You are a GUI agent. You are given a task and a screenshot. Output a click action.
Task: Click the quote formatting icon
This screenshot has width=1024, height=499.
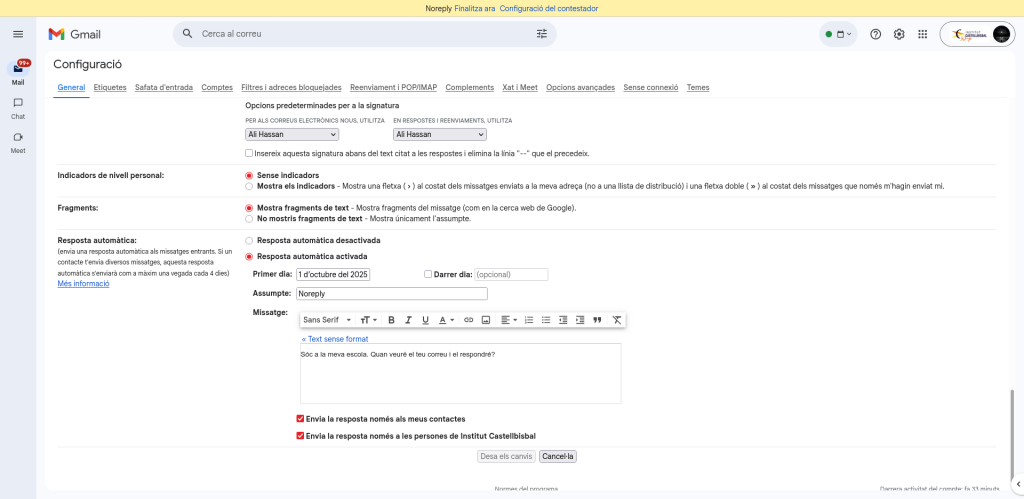tap(597, 320)
